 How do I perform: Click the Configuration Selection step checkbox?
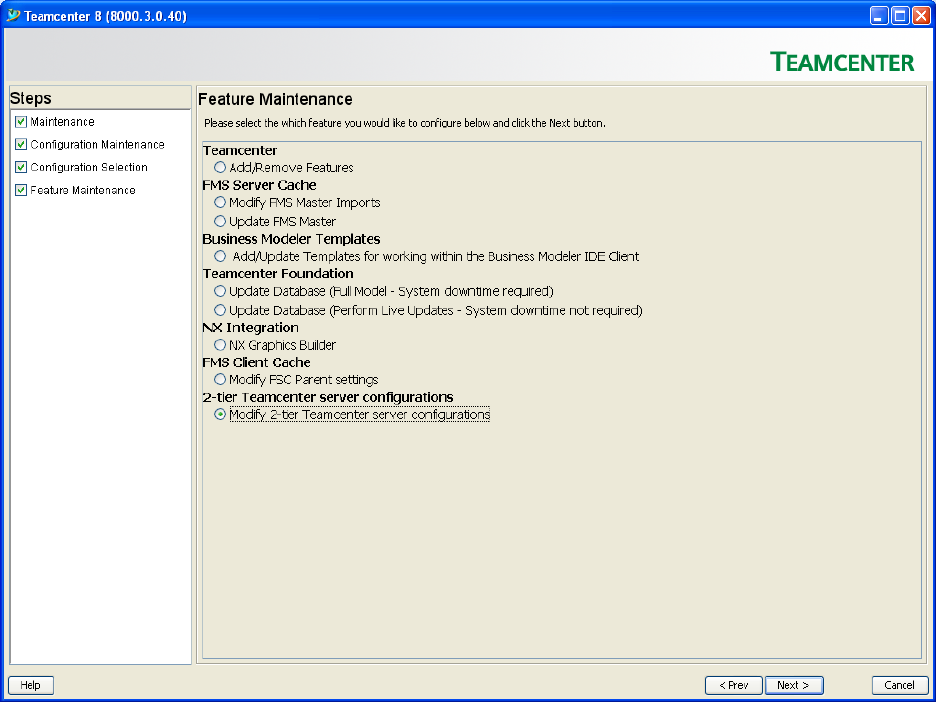click(x=21, y=167)
